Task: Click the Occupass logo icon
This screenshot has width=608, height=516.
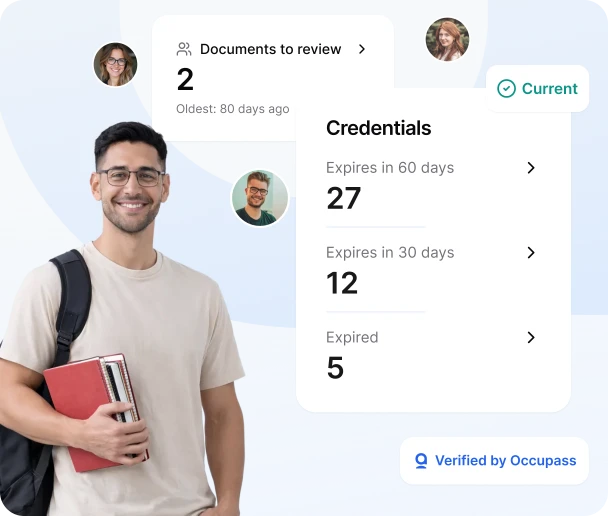Action: coord(421,461)
